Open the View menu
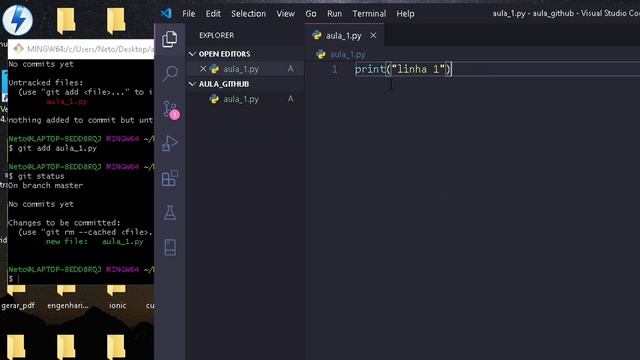The image size is (640, 360). click(x=286, y=13)
